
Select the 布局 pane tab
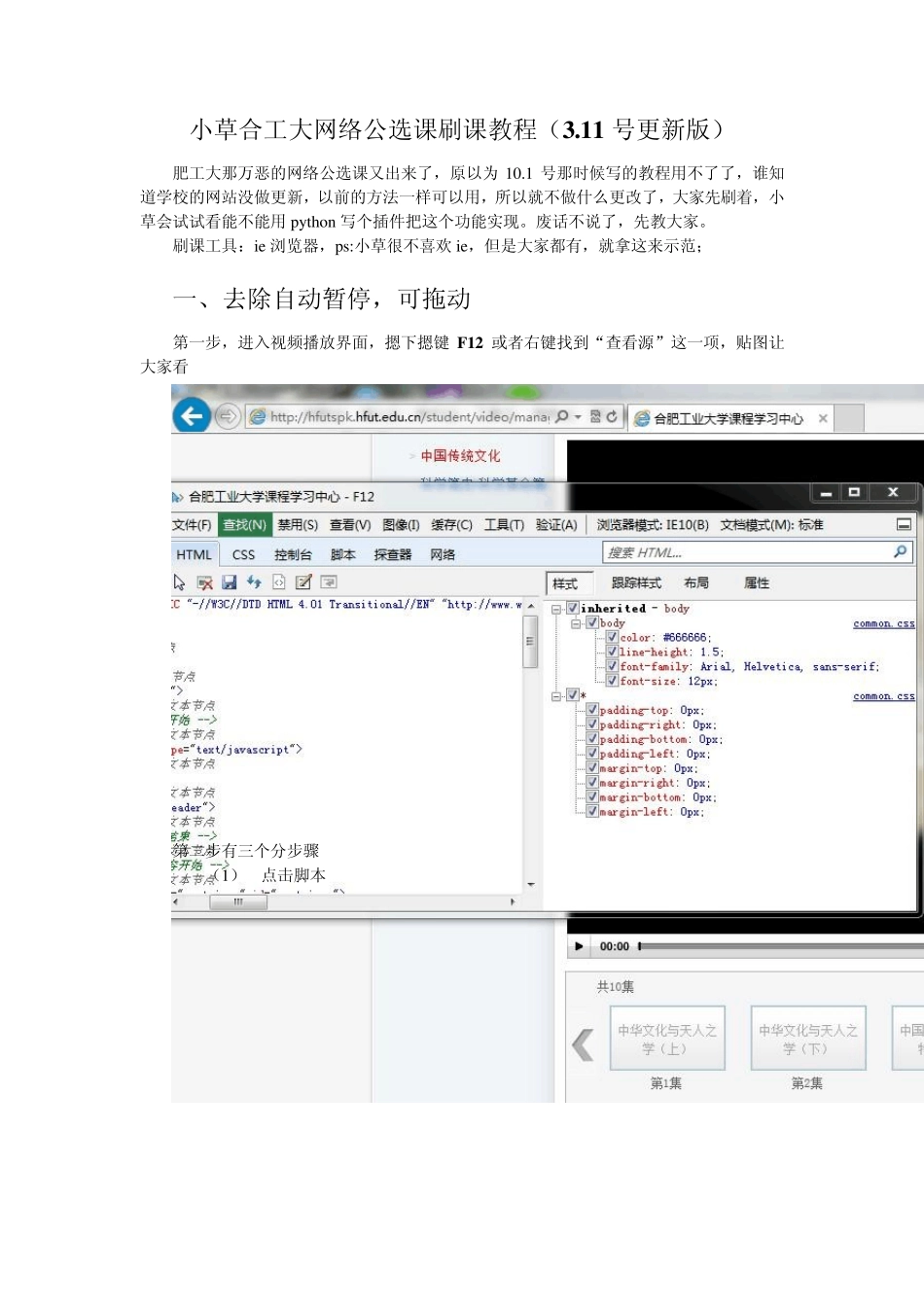point(696,583)
